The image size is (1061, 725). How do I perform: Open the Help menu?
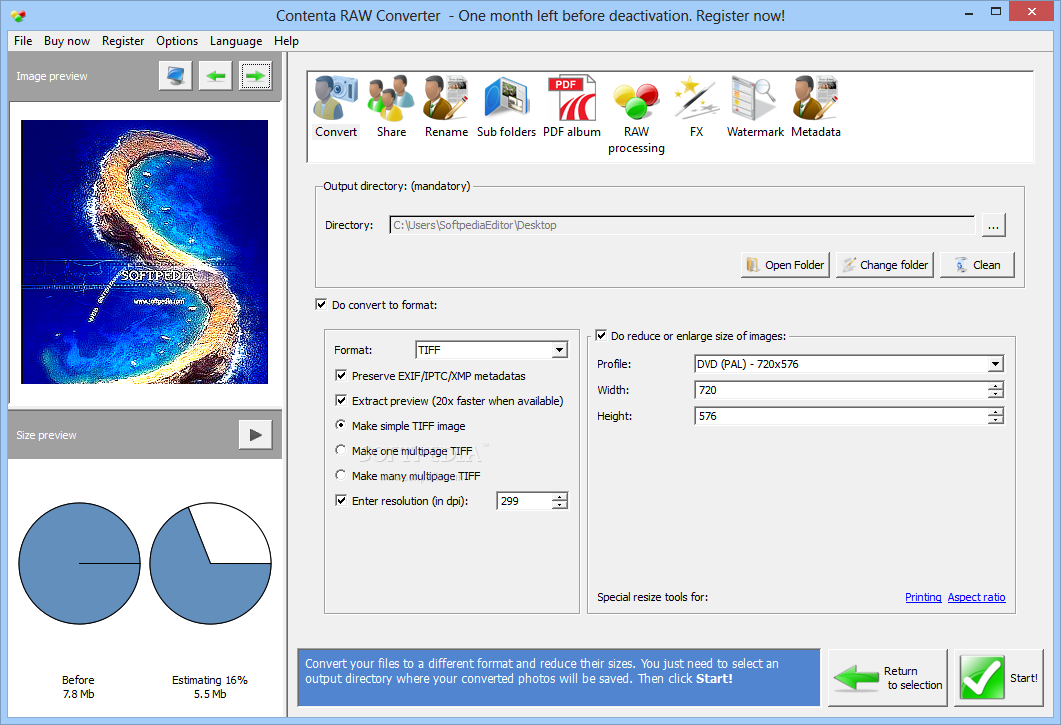click(x=286, y=41)
